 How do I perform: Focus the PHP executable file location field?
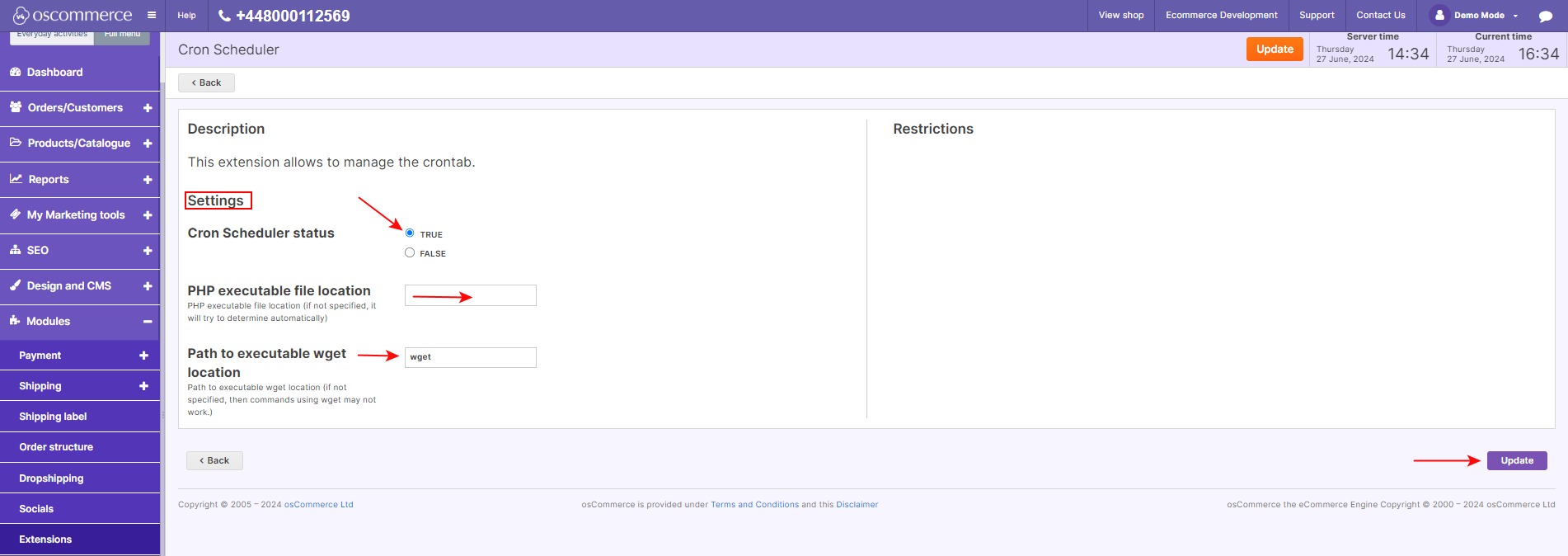[x=471, y=295]
